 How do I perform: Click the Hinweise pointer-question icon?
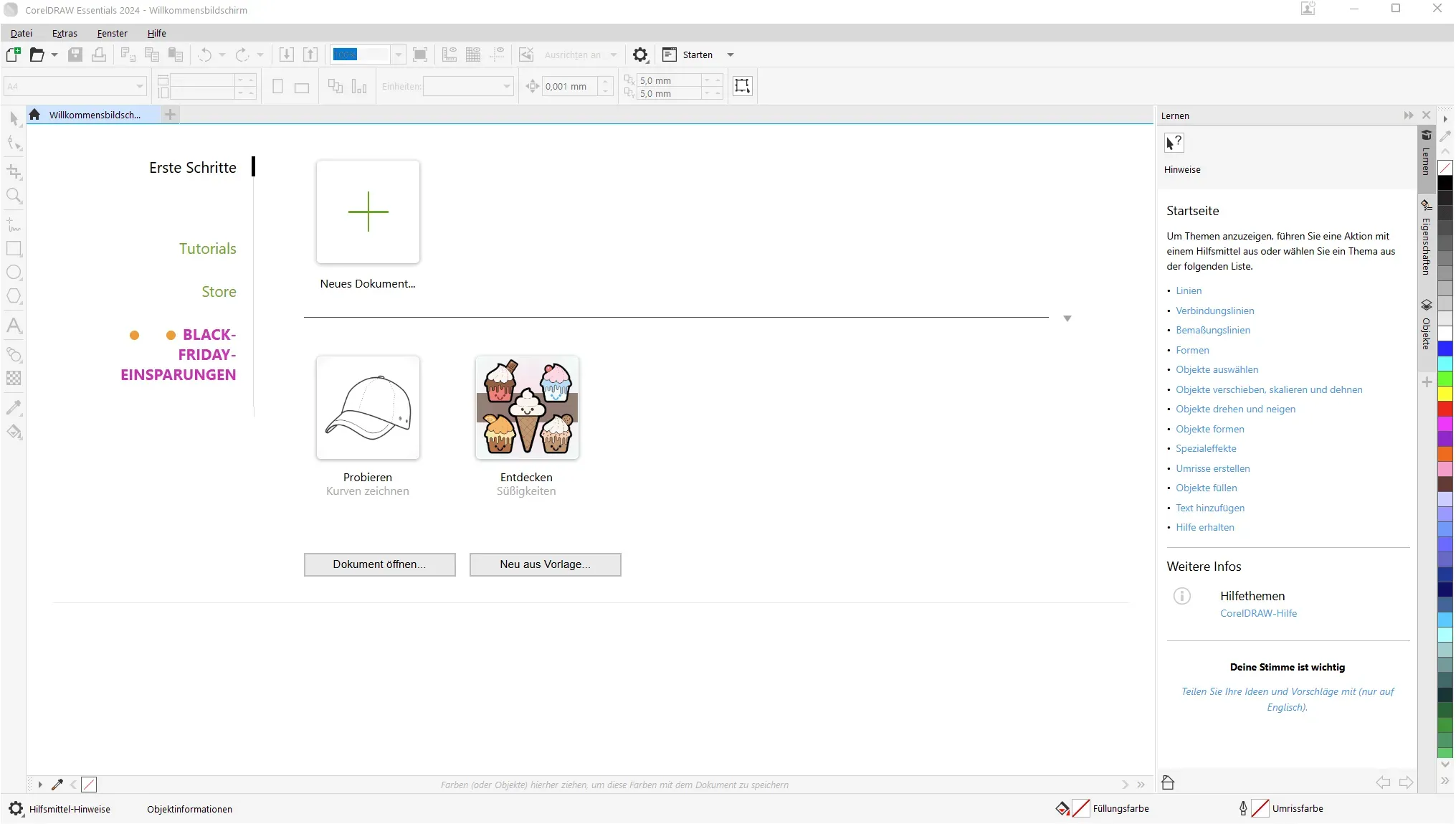pyautogui.click(x=1174, y=143)
